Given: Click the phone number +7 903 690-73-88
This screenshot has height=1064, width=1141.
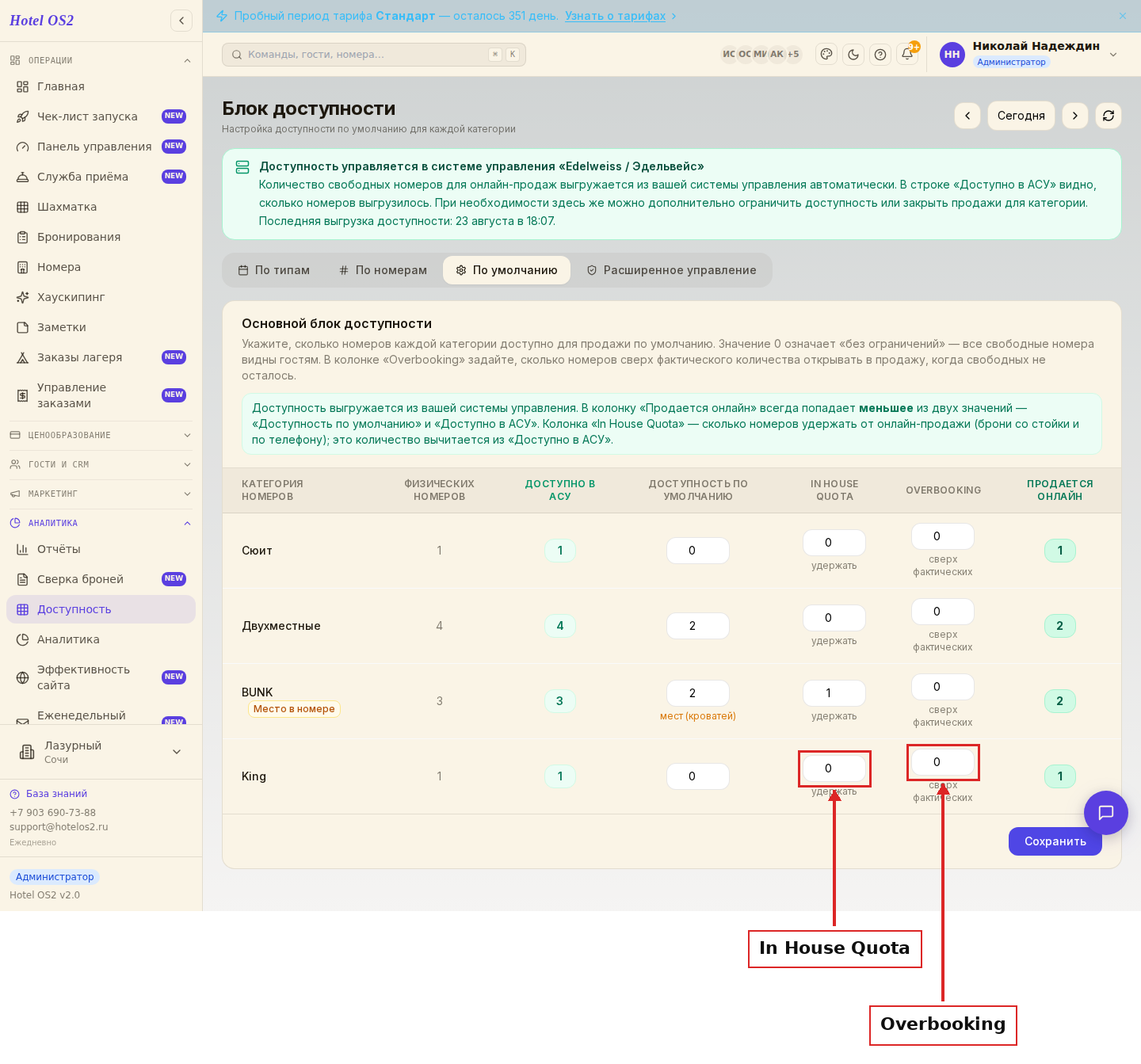Looking at the screenshot, I should (52, 813).
